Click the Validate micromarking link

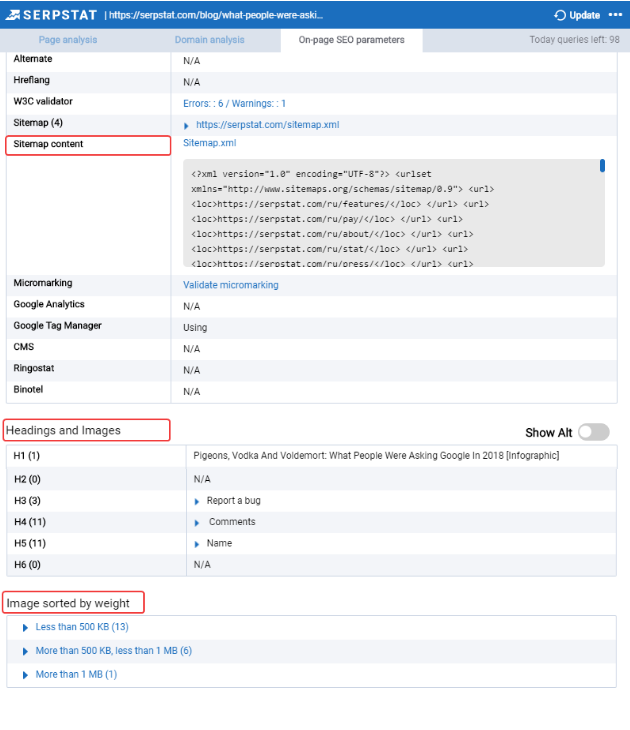230,285
